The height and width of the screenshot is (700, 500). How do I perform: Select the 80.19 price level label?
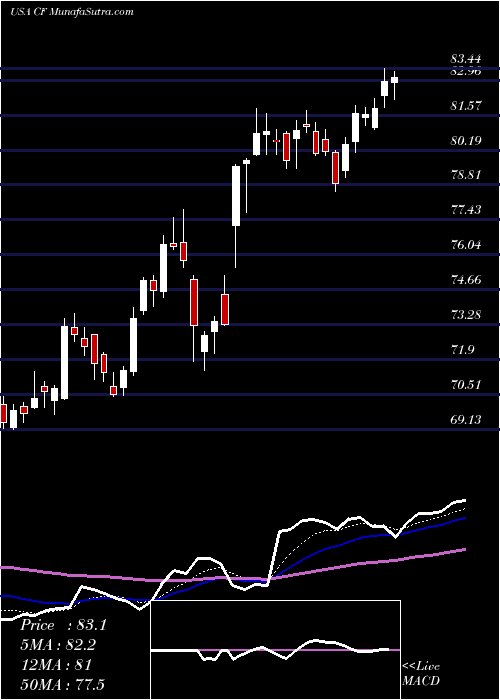pos(467,141)
